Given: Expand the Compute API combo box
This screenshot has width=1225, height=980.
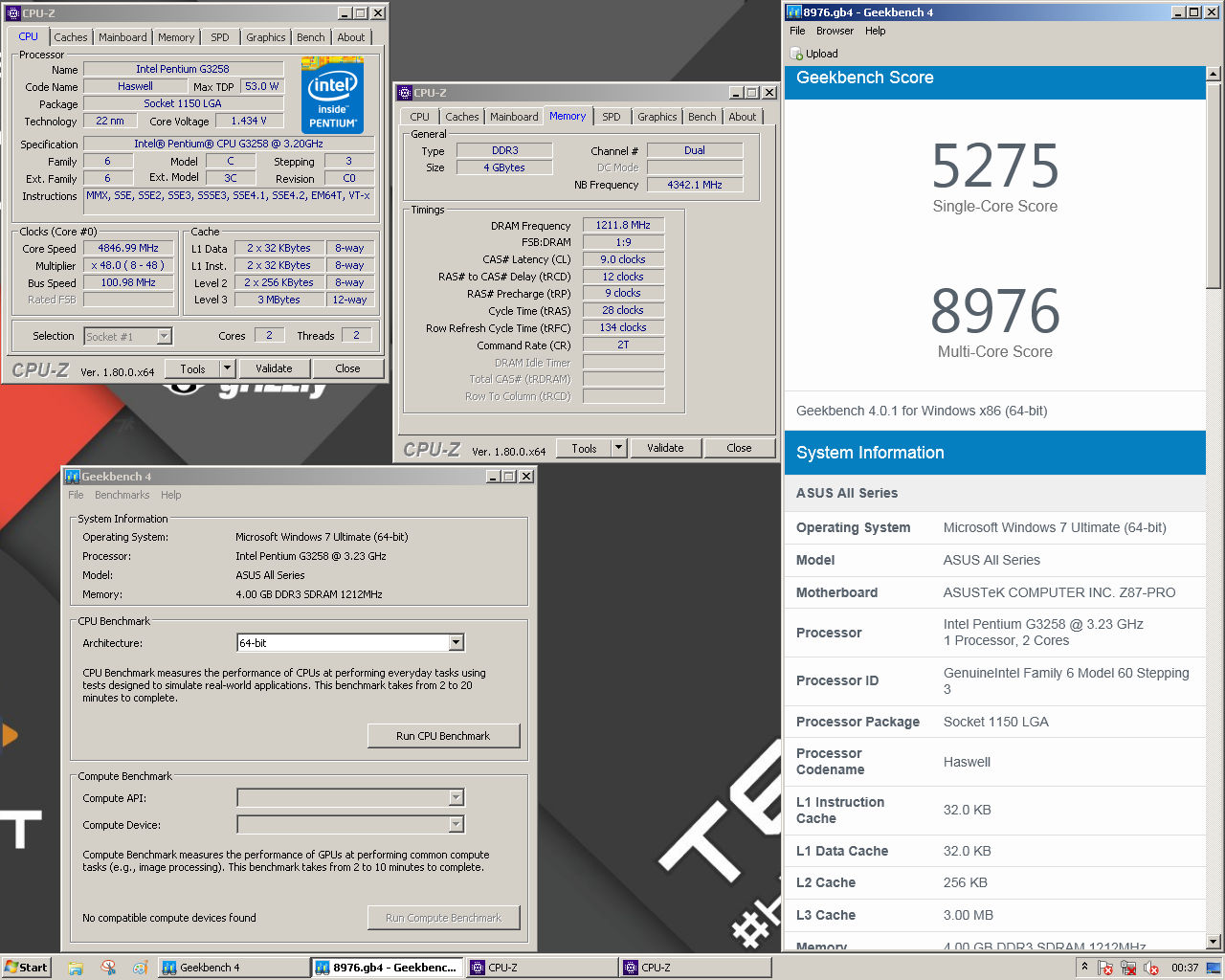Looking at the screenshot, I should 457,798.
